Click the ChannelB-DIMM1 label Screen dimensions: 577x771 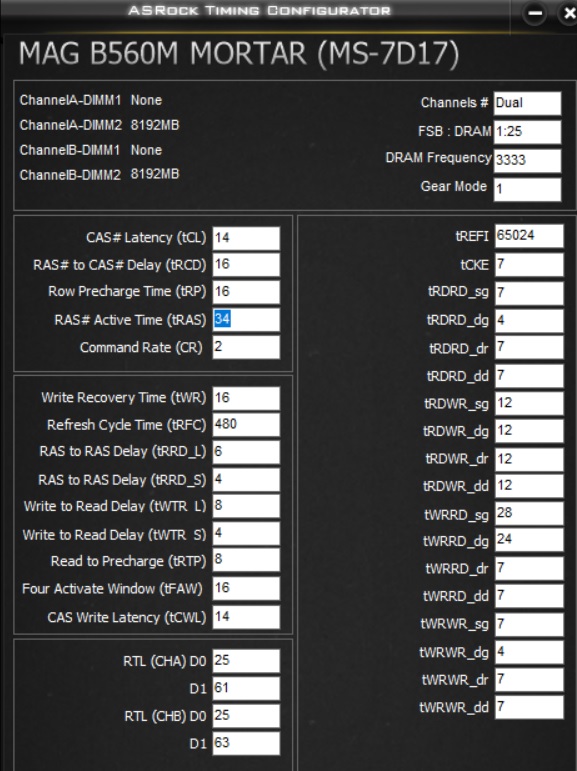pos(70,150)
